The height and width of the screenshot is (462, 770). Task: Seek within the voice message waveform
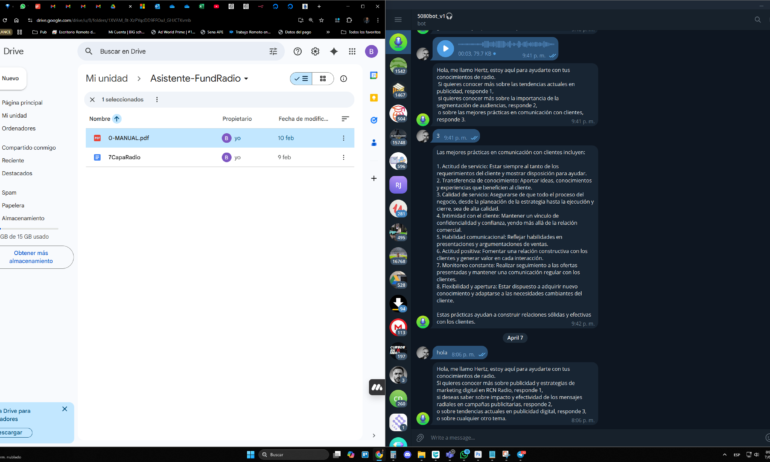click(506, 44)
